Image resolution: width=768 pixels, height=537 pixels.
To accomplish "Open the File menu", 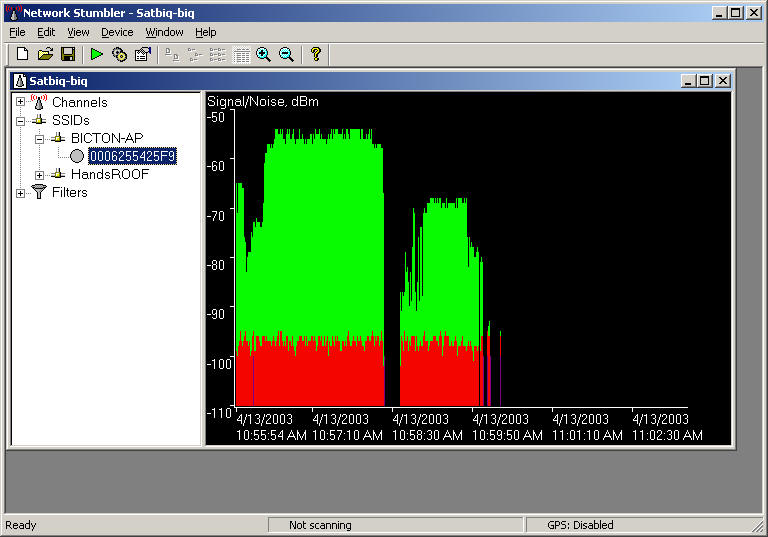I will tap(17, 32).
